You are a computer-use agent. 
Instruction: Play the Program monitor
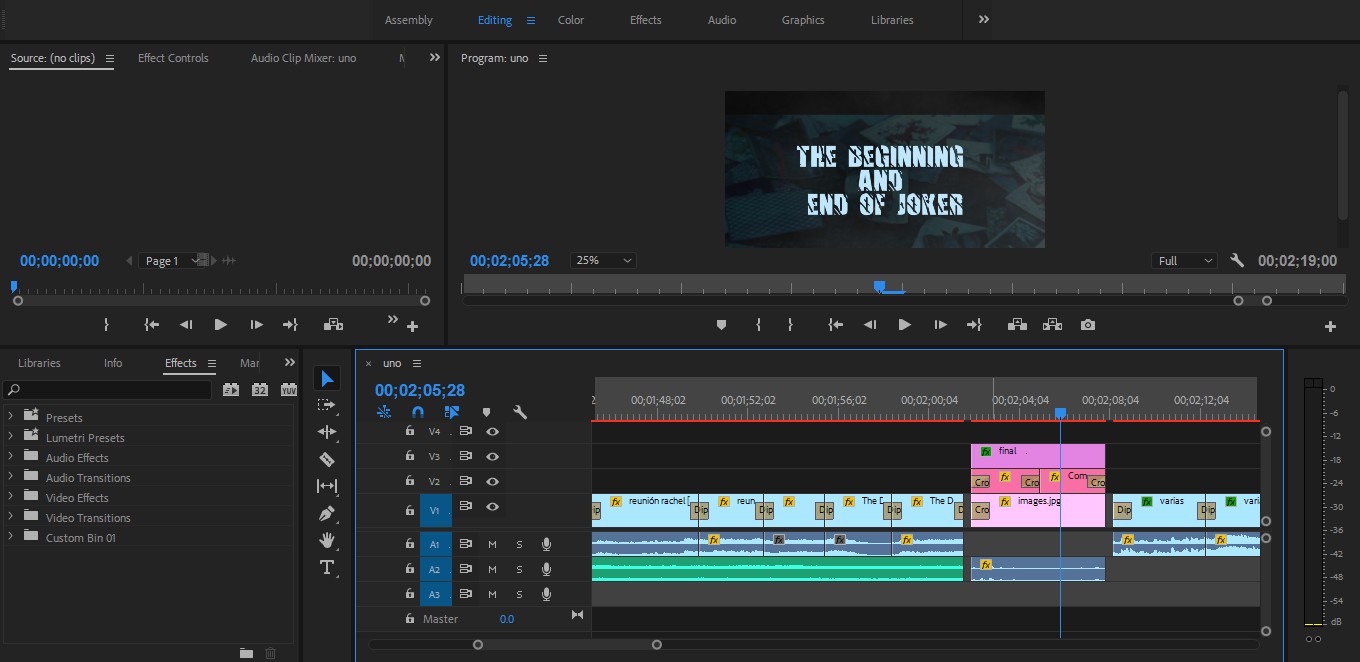click(904, 325)
